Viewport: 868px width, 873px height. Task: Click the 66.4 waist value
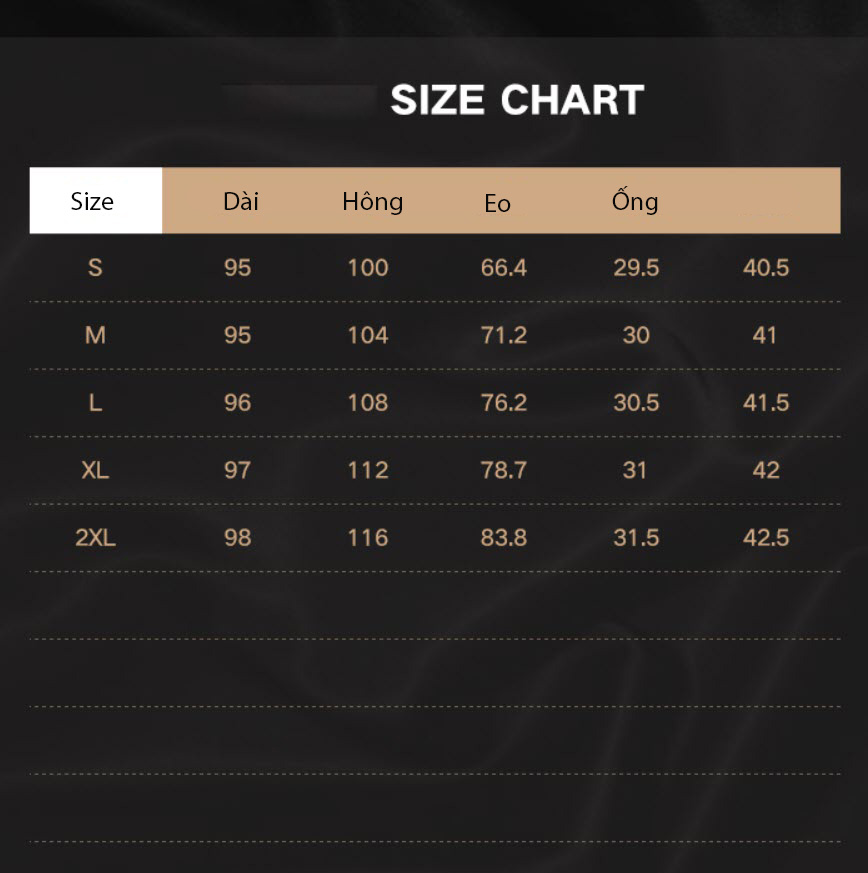[504, 268]
